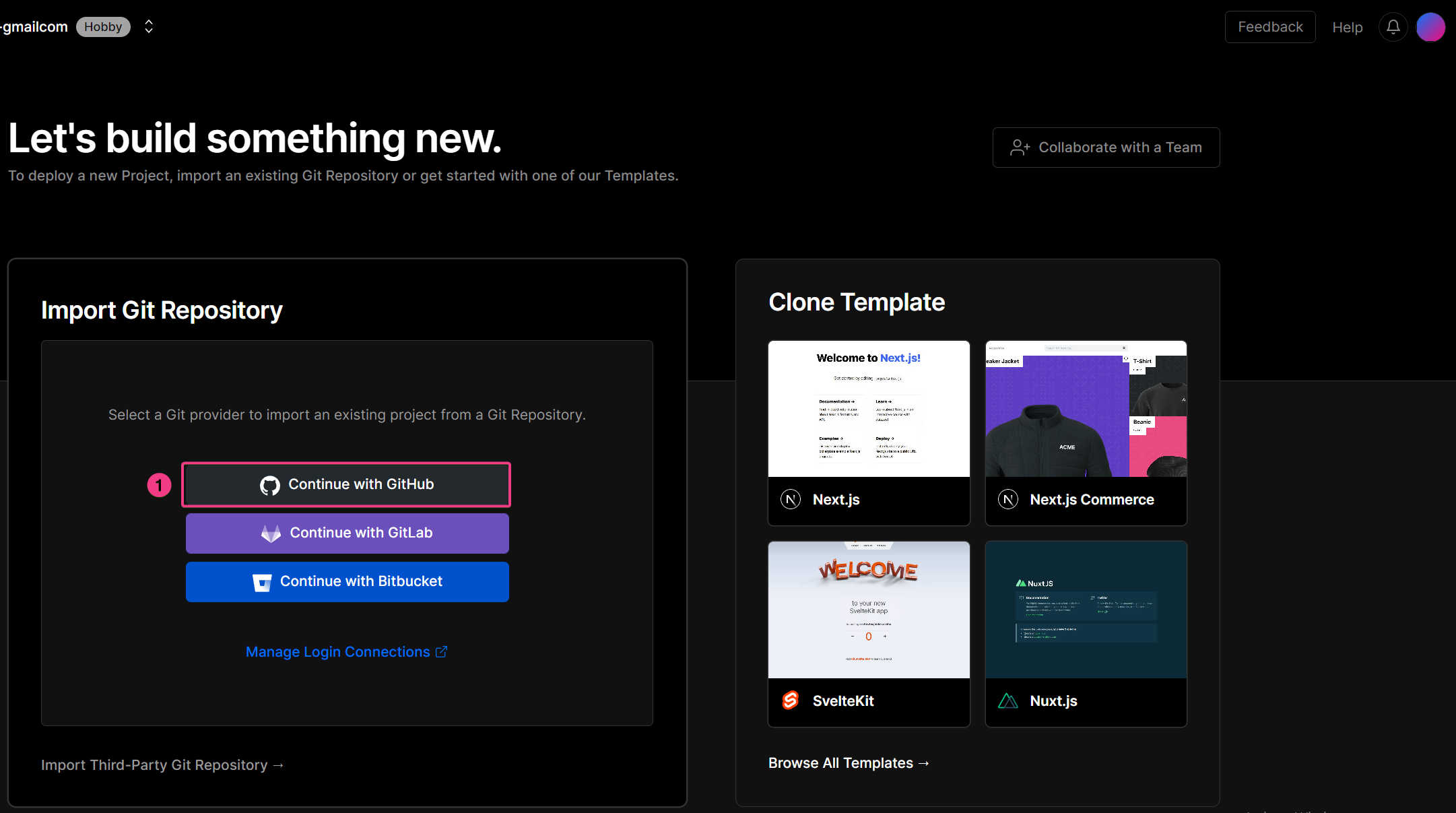Open the Help menu
Screen dimensions: 1456x813
pyautogui.click(x=1347, y=27)
